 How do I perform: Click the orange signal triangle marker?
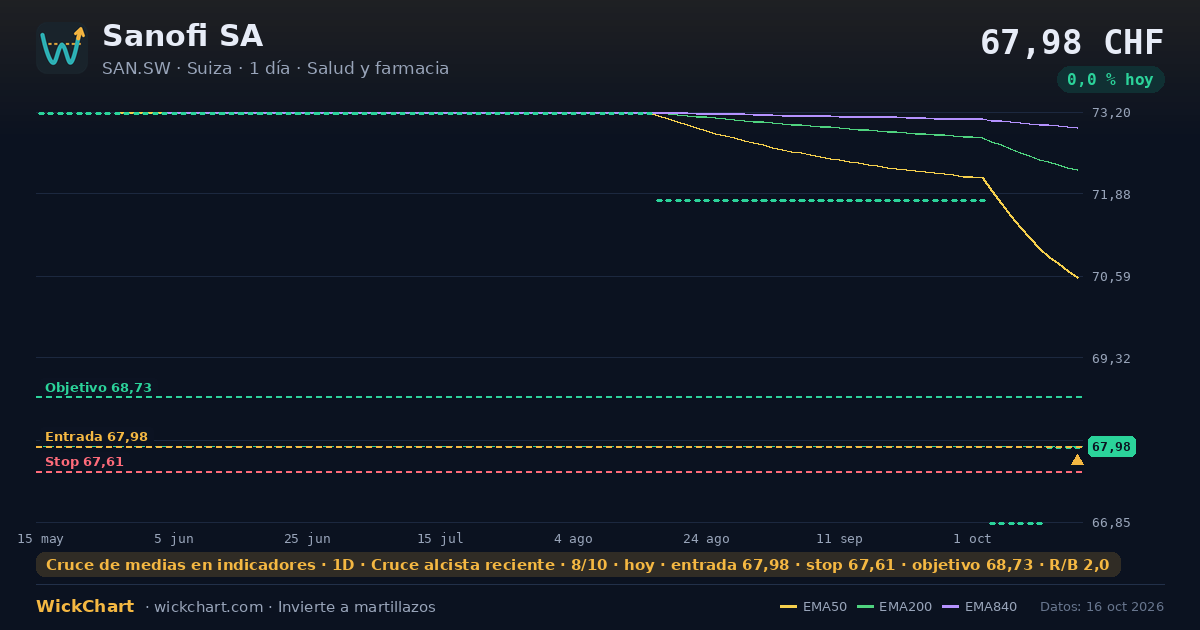pos(1077,460)
